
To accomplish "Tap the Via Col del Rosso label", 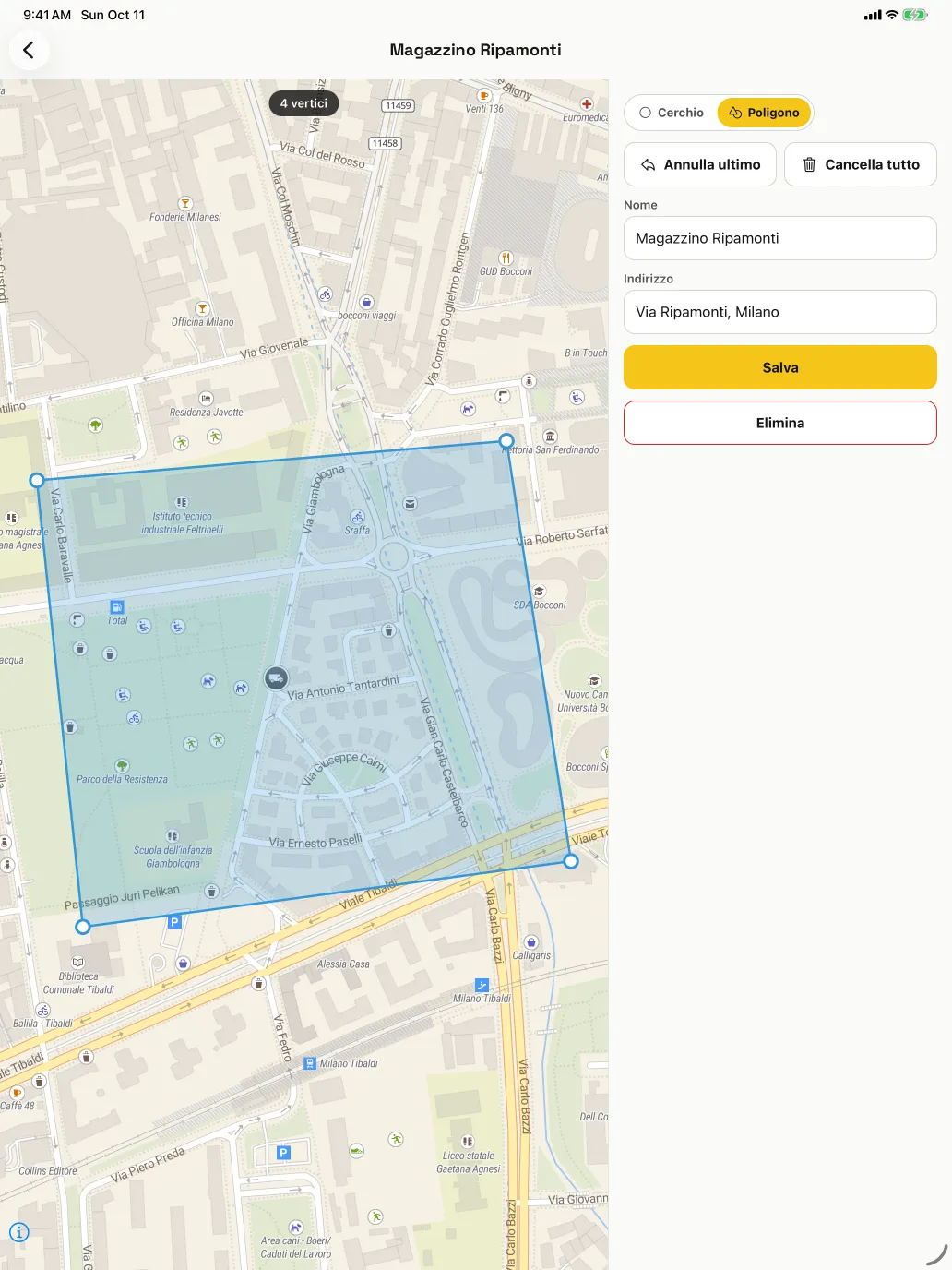I will coord(322,154).
